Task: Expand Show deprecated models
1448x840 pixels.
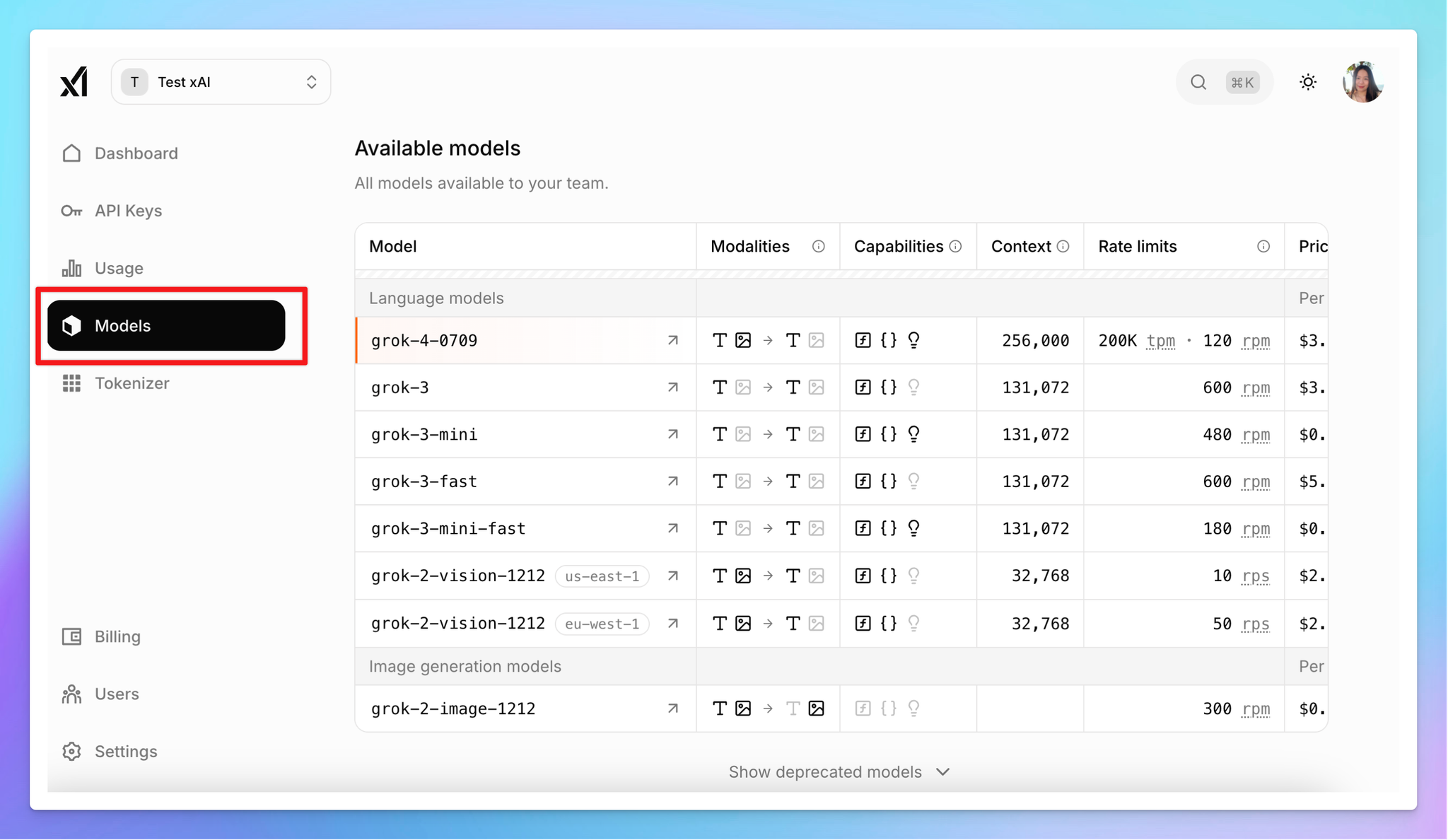Action: (x=825, y=772)
